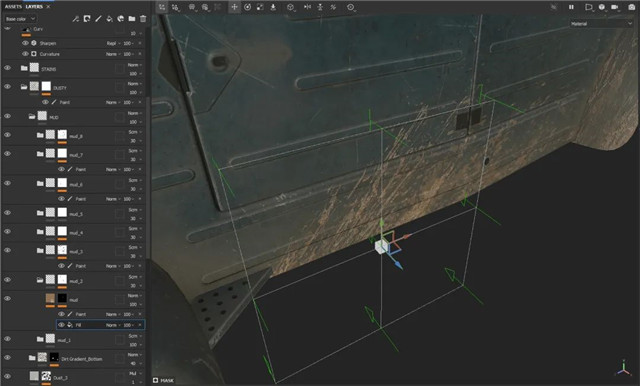Select the mud_3 folder row
640x386 pixels.
click(x=73, y=251)
